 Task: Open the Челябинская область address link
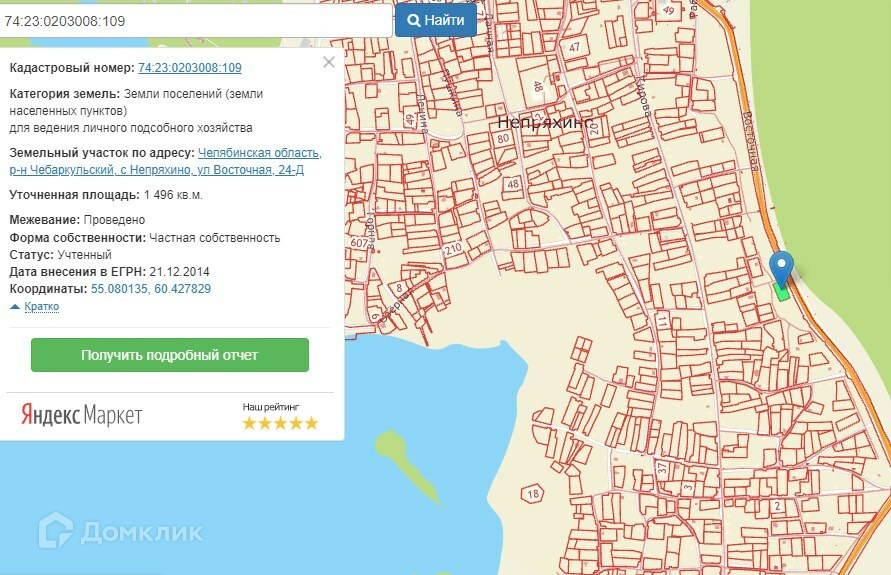(165, 161)
